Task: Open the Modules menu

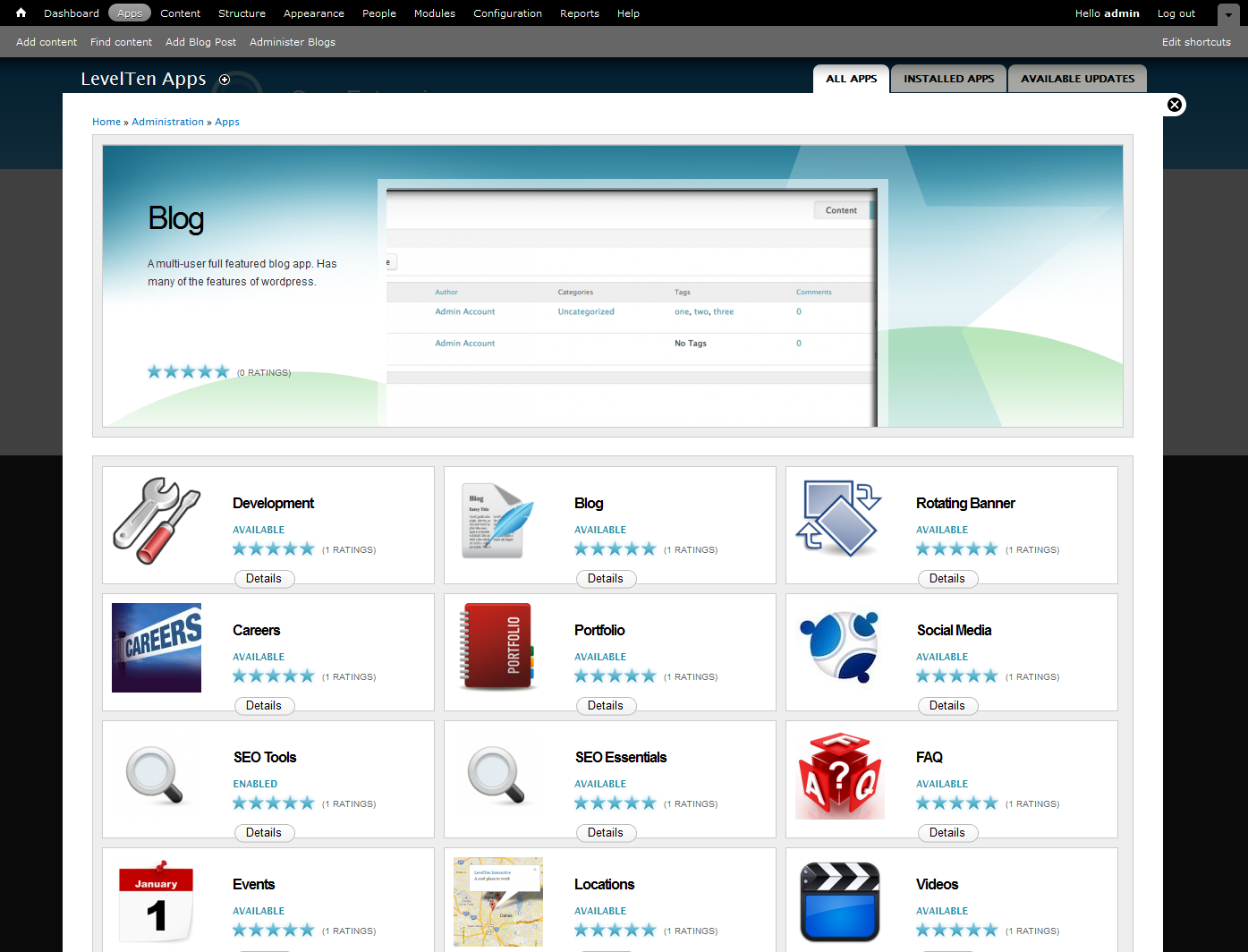Action: point(434,13)
